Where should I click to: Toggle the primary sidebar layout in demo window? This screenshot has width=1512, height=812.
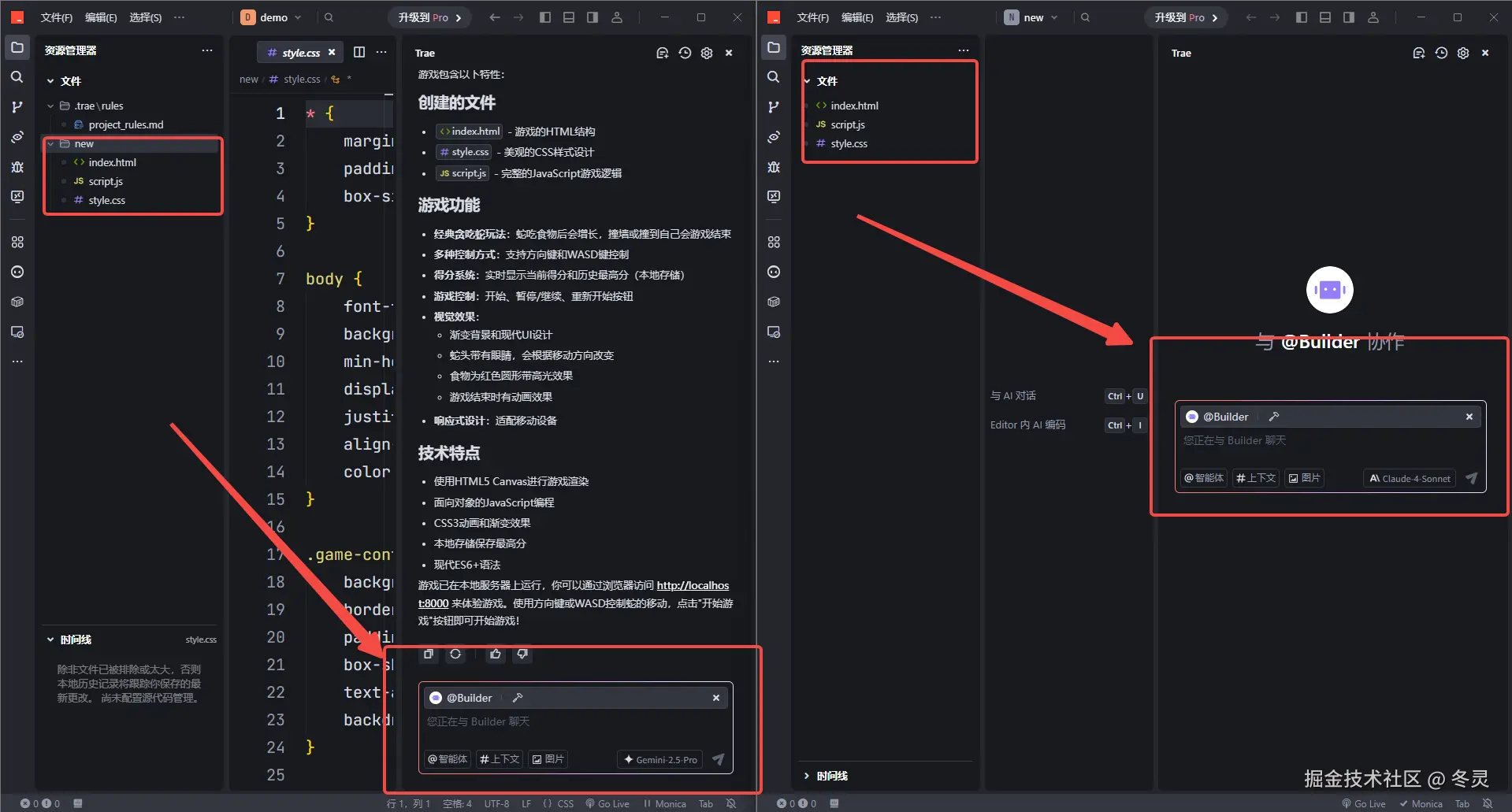(x=544, y=17)
